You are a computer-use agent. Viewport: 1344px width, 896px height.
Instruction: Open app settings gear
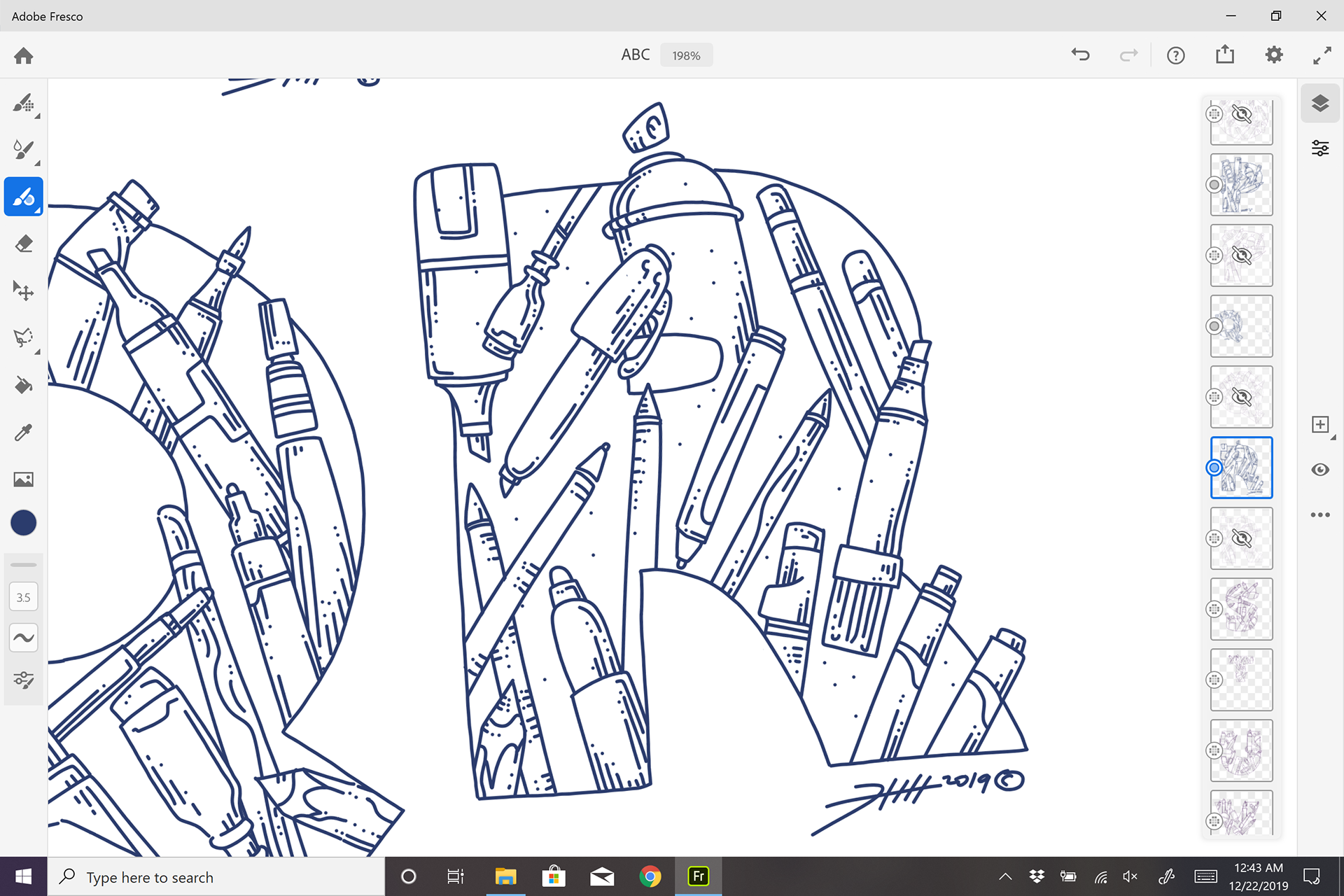(x=1274, y=55)
